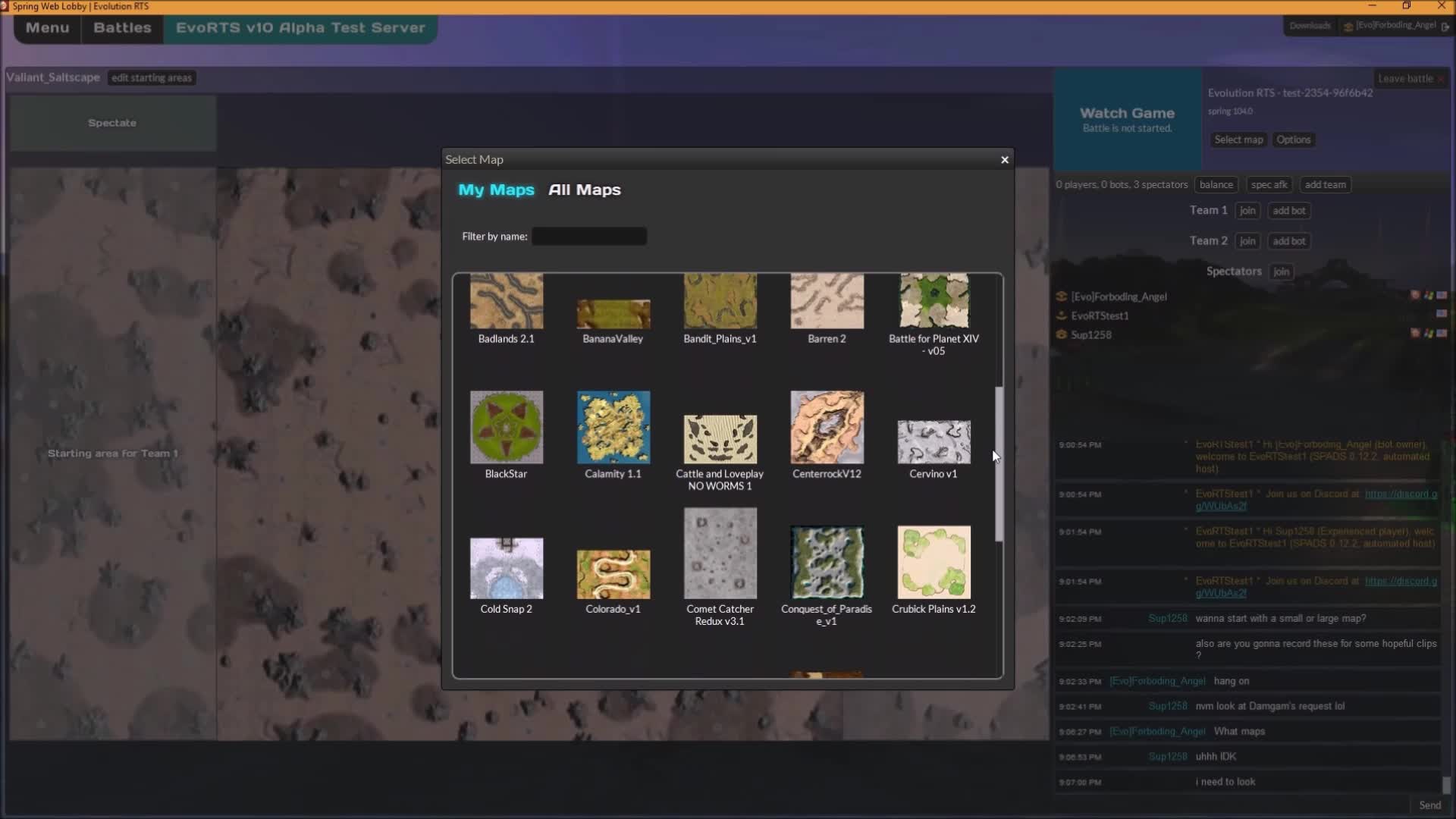Pick the Comet Catcher Redux map

(x=720, y=554)
